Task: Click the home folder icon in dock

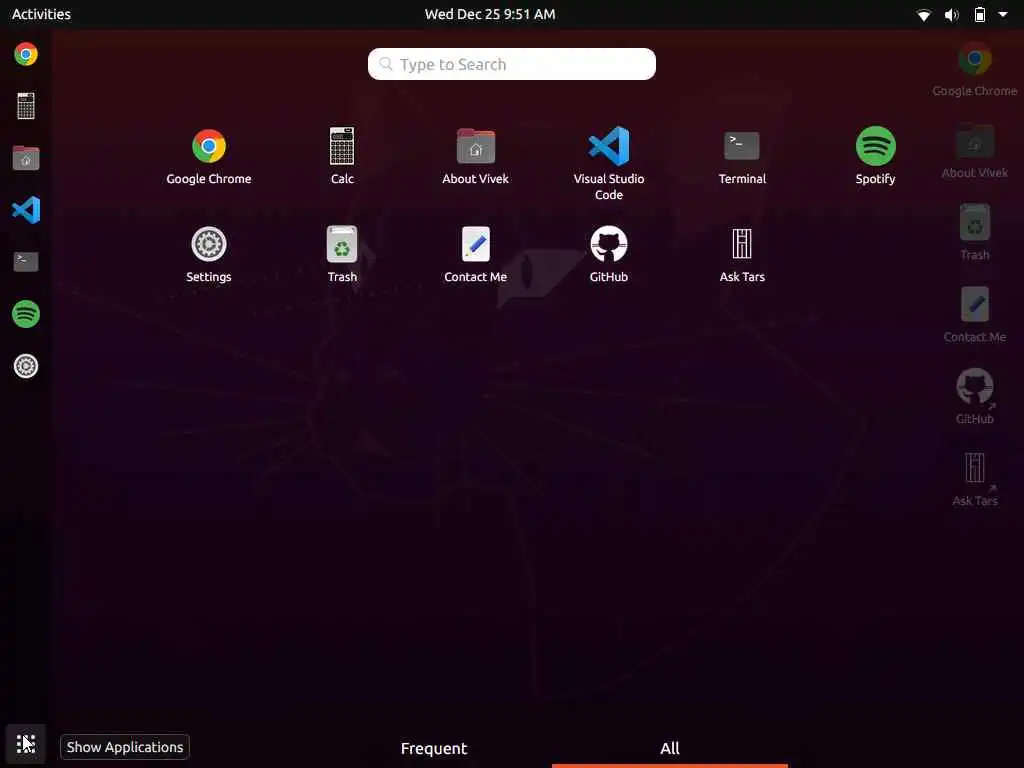Action: click(26, 157)
